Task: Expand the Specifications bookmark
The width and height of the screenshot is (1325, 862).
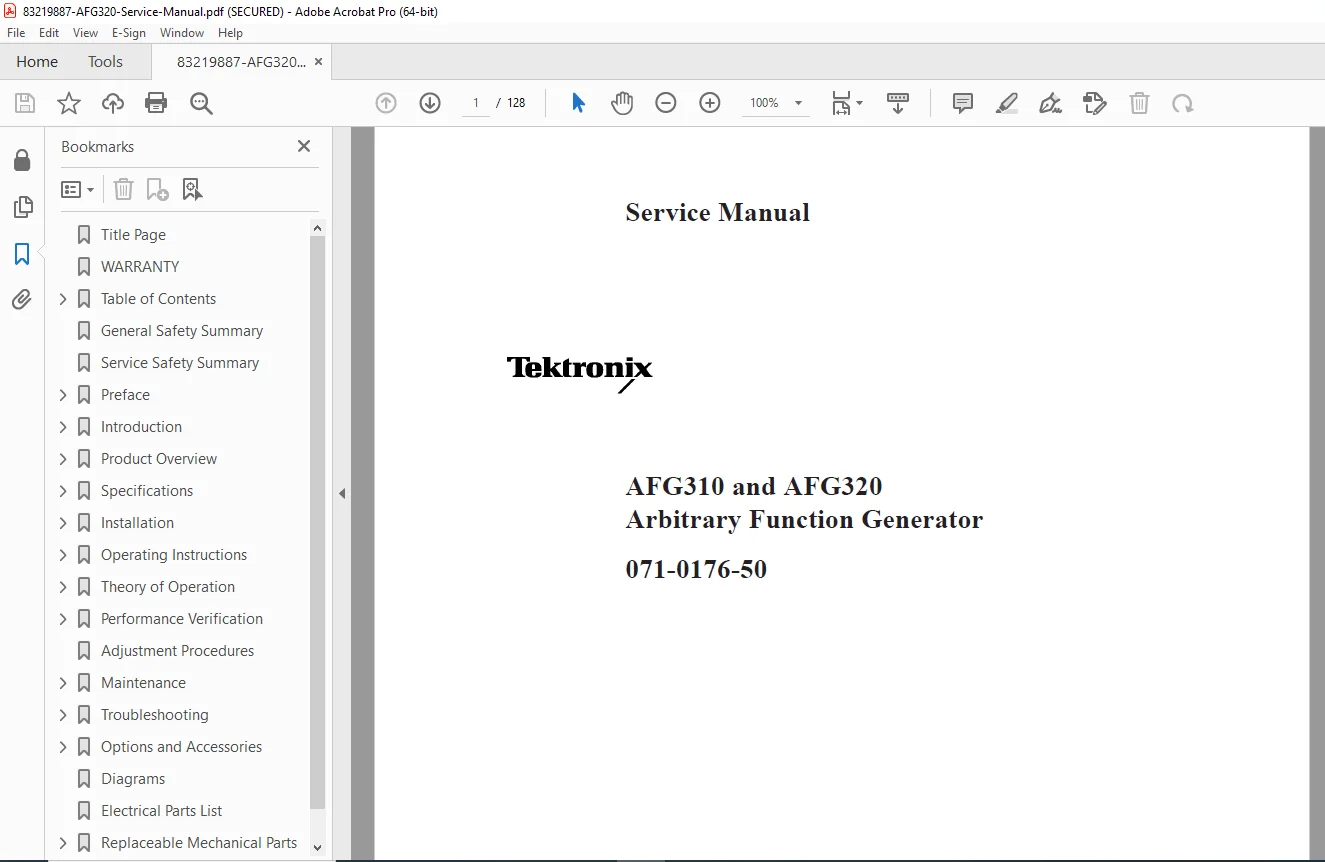Action: (63, 491)
